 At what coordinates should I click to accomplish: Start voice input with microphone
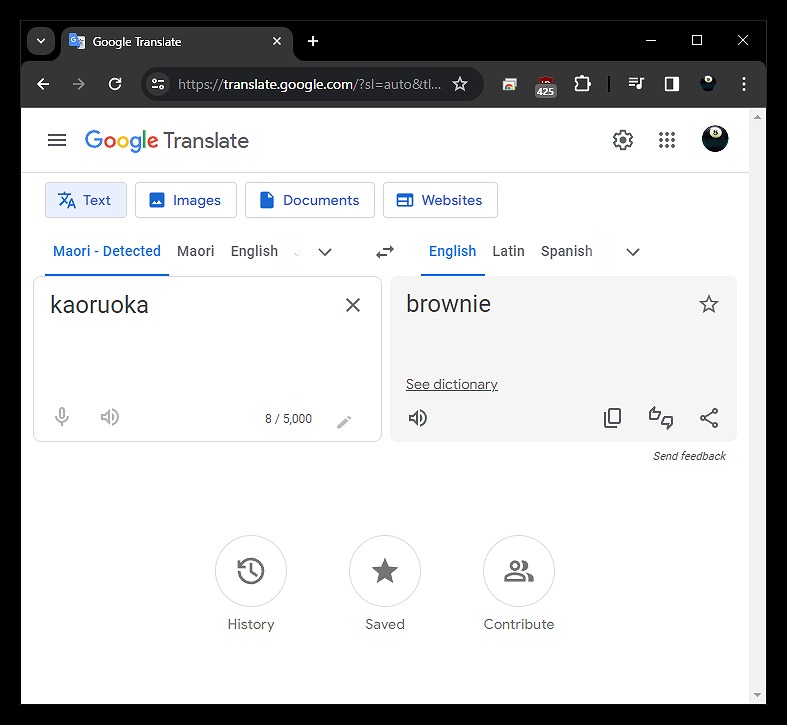pos(62,417)
